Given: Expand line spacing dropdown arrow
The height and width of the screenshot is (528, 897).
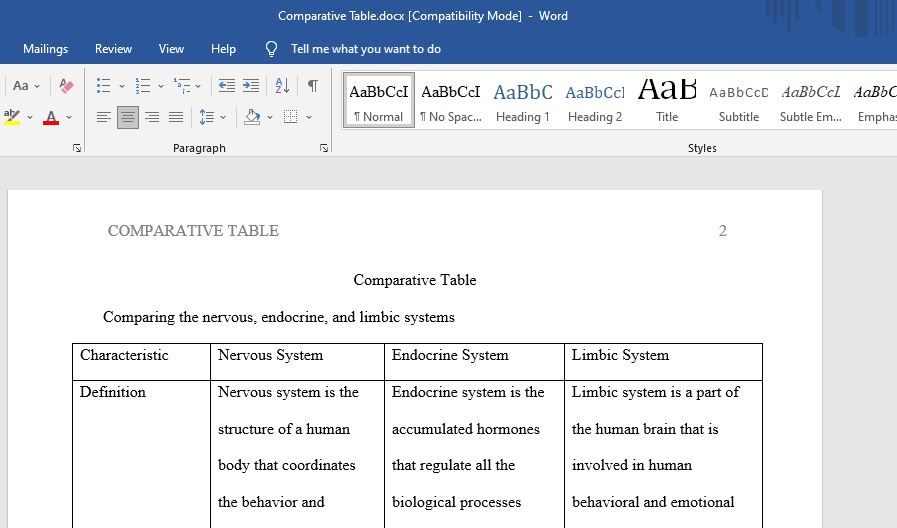Looking at the screenshot, I should (x=223, y=118).
